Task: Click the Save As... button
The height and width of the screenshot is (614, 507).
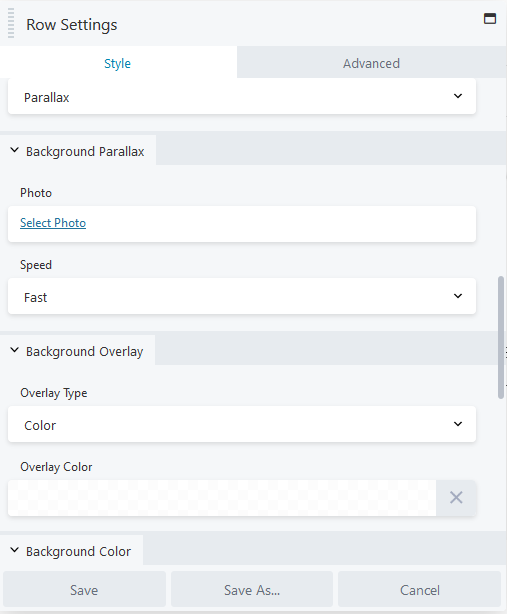Action: click(252, 590)
